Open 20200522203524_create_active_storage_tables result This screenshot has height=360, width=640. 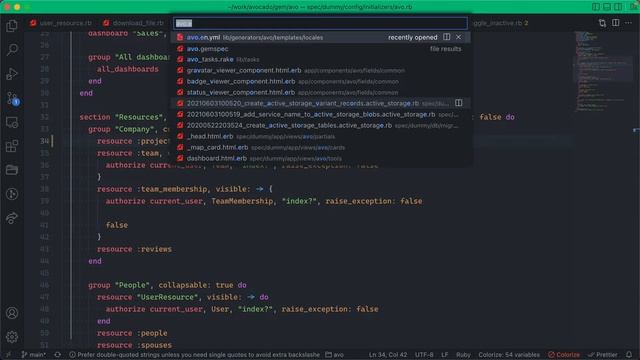click(320, 125)
